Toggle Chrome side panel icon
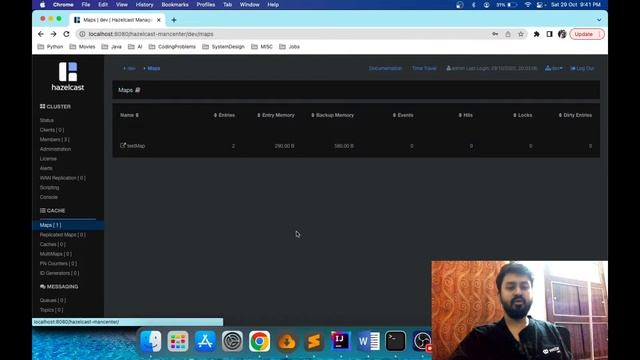 549,34
